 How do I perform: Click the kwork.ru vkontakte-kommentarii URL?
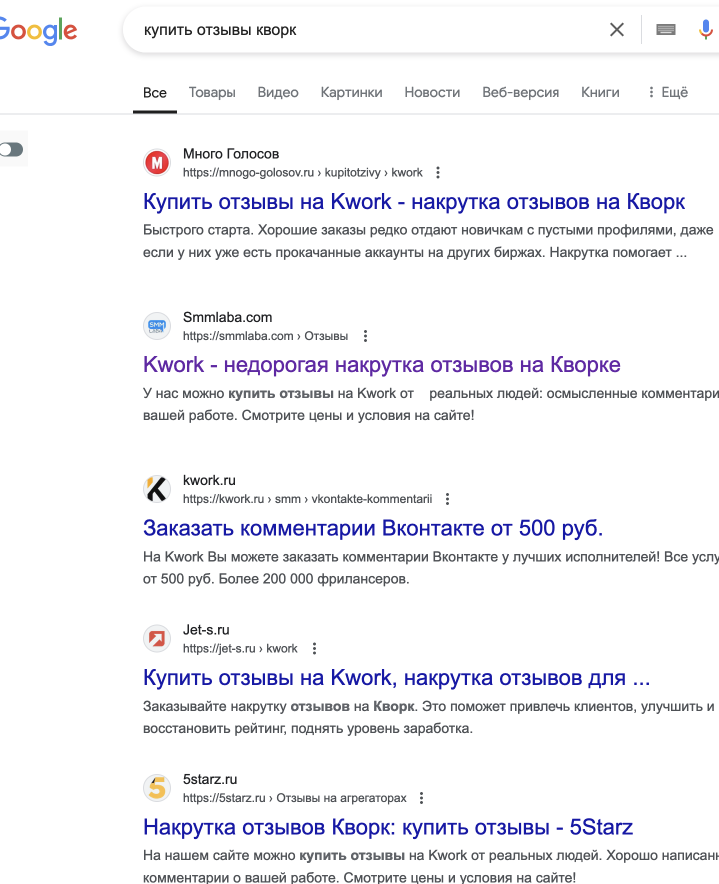[x=307, y=499]
